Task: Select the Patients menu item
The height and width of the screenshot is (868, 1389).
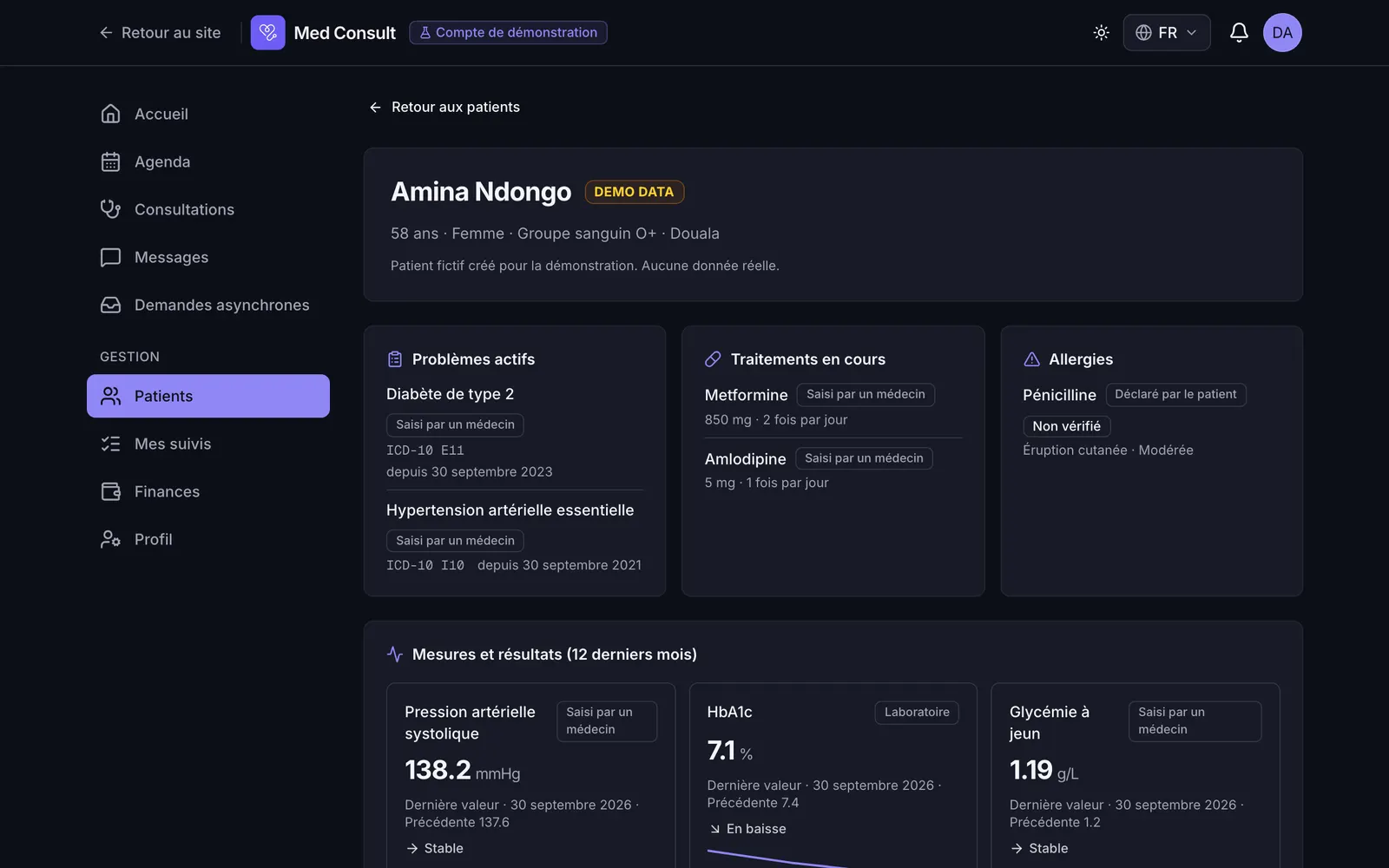Action: pyautogui.click(x=208, y=396)
